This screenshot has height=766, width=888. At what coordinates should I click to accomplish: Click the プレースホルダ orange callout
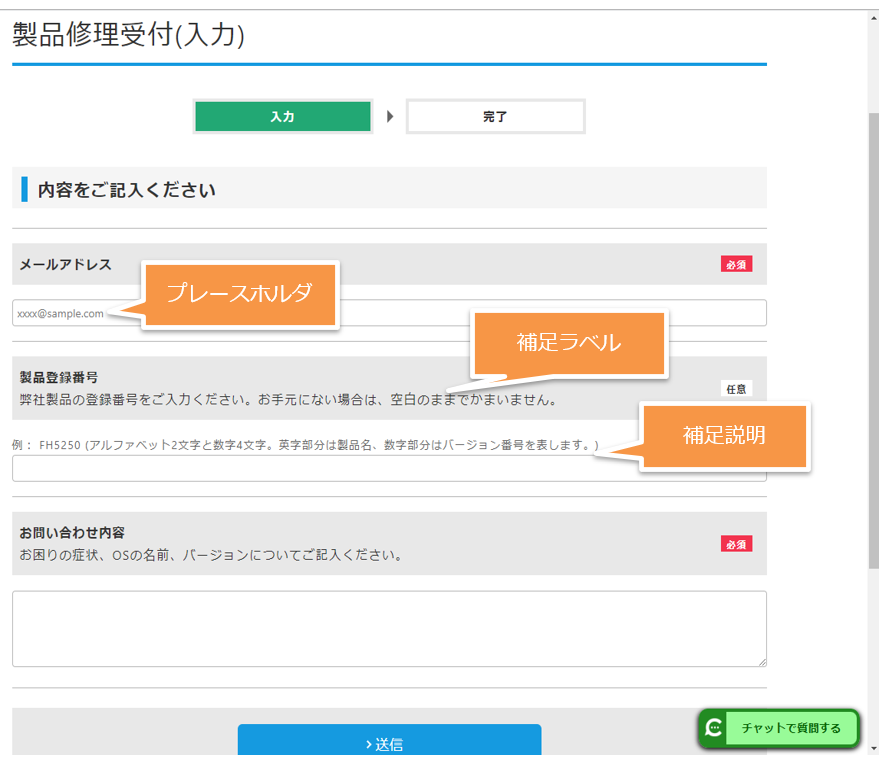240,293
